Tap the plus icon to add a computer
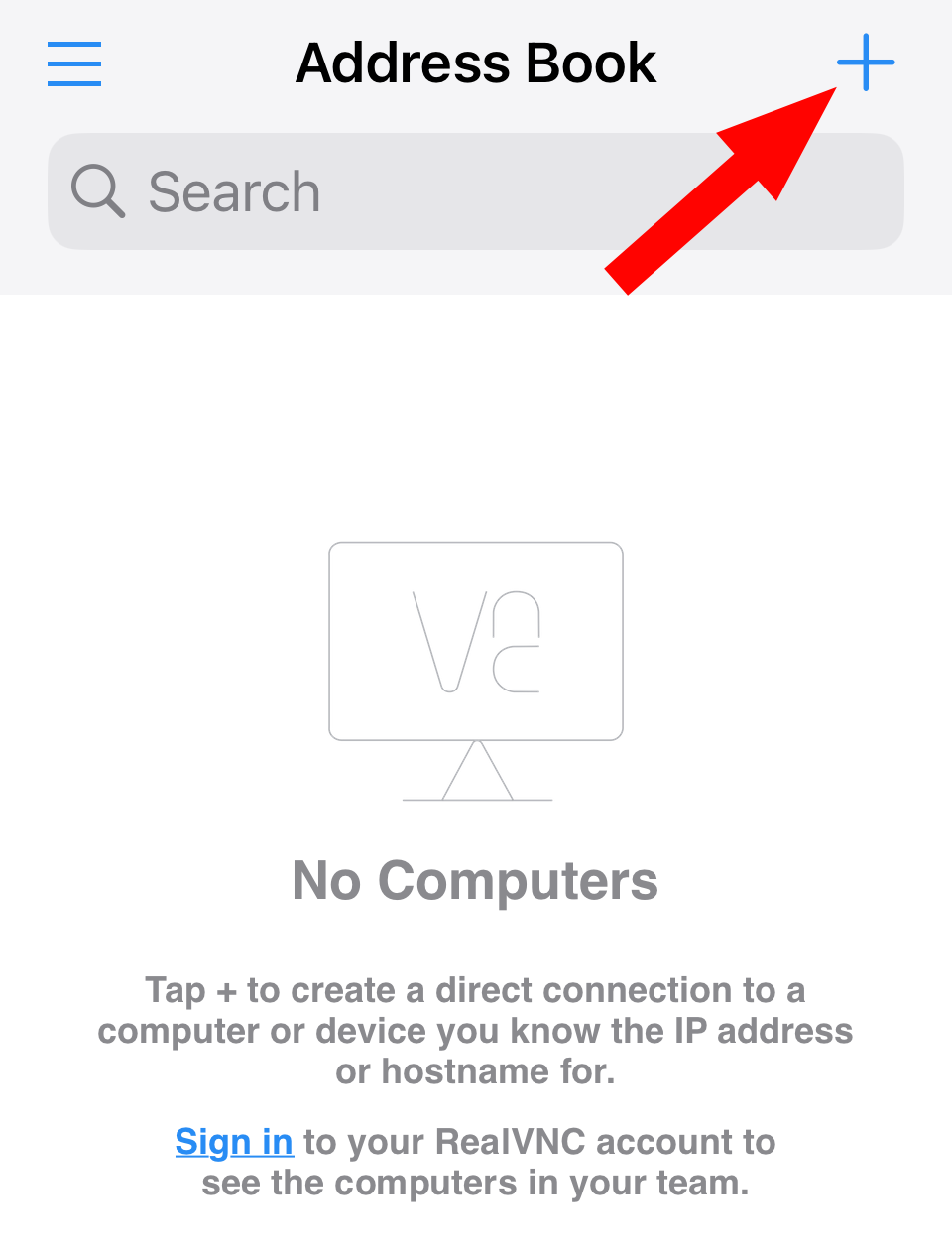Viewport: 952px width, 1255px height. pyautogui.click(x=866, y=62)
